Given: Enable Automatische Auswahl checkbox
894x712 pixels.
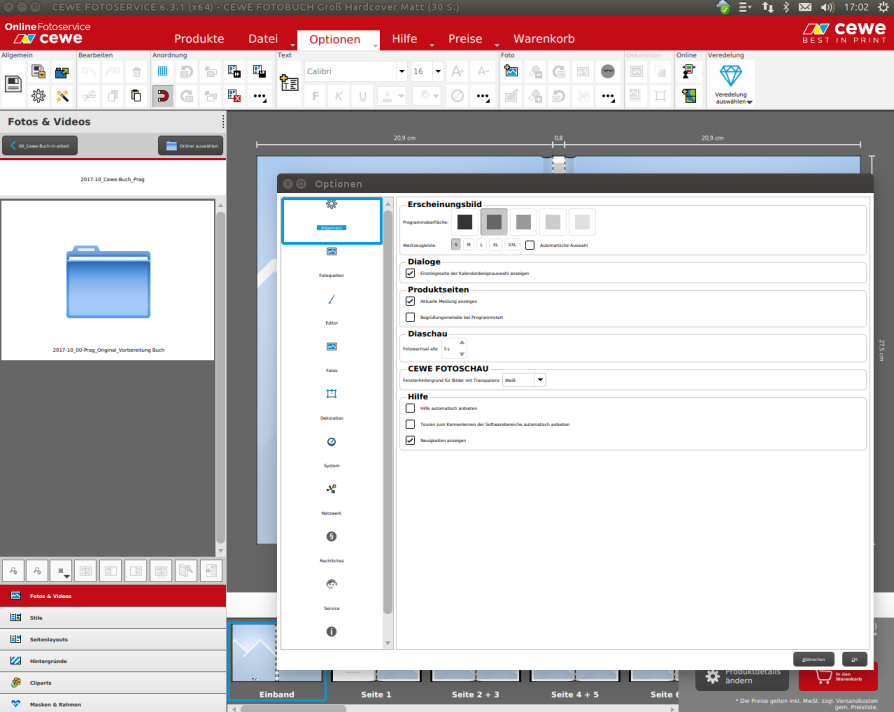Looking at the screenshot, I should pos(530,244).
